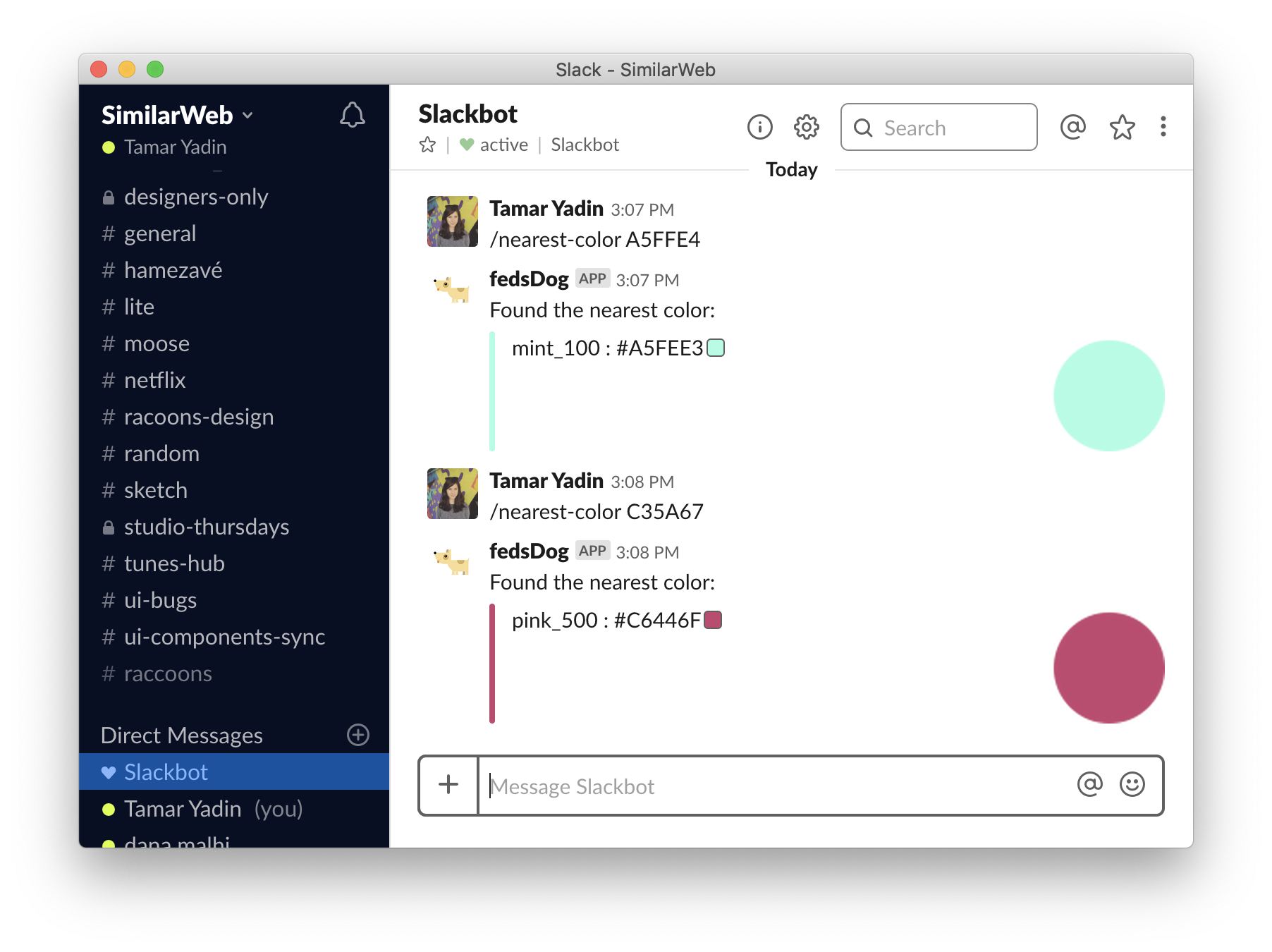Viewport: 1272px width, 952px height.
Task: Click the large pink color circle image
Action: click(x=1109, y=668)
